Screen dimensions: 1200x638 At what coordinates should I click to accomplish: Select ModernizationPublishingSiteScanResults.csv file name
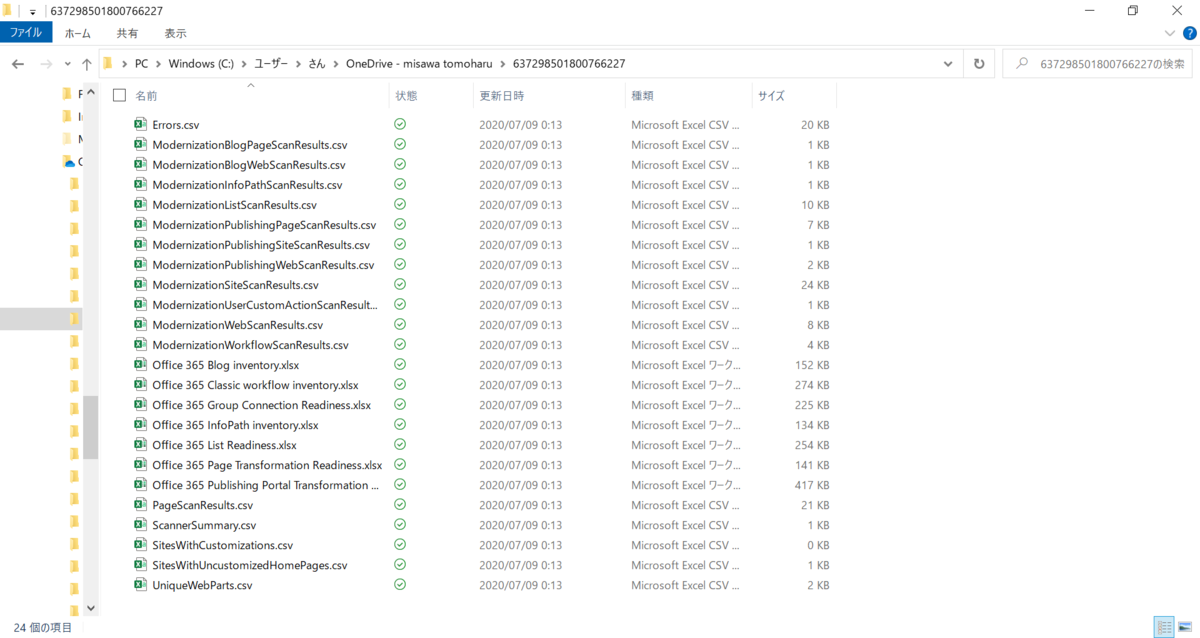pos(261,245)
